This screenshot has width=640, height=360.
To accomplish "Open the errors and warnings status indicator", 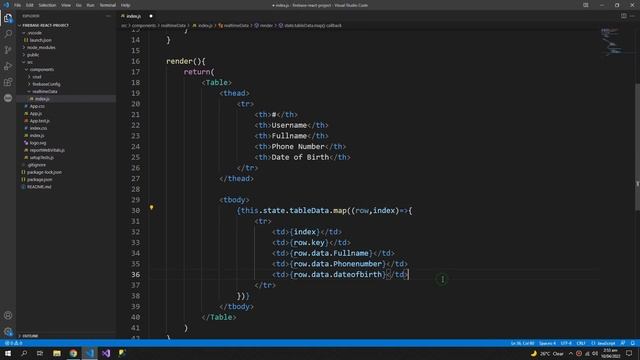I will coord(13,343).
